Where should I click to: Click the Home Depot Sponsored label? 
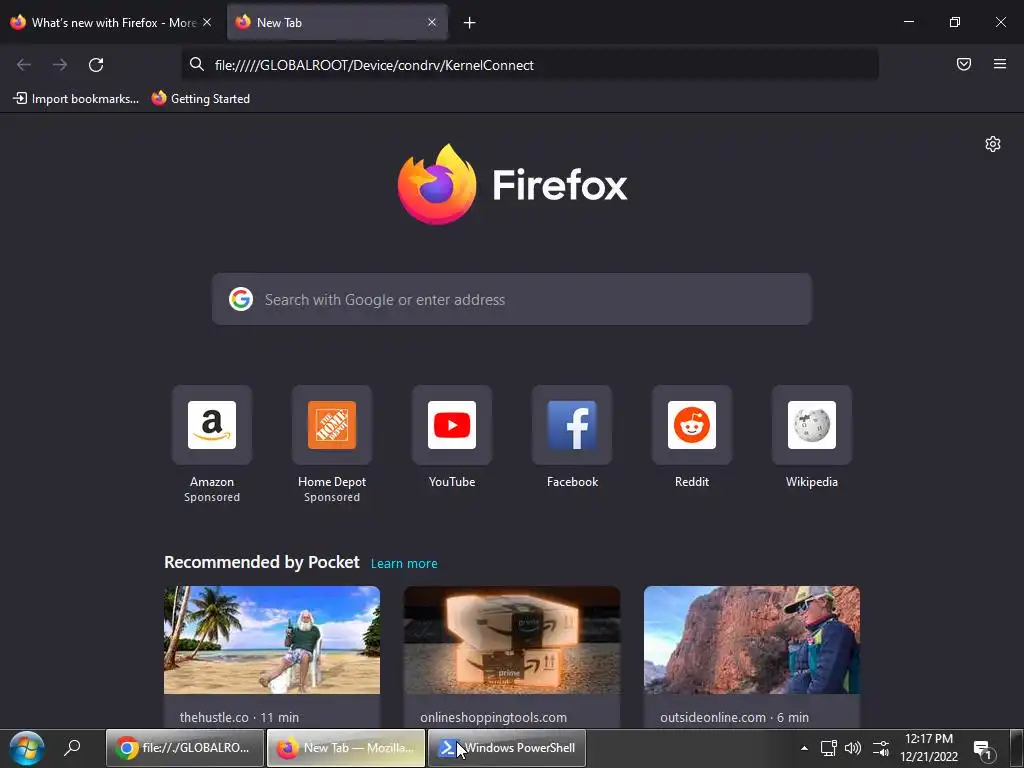(x=332, y=498)
